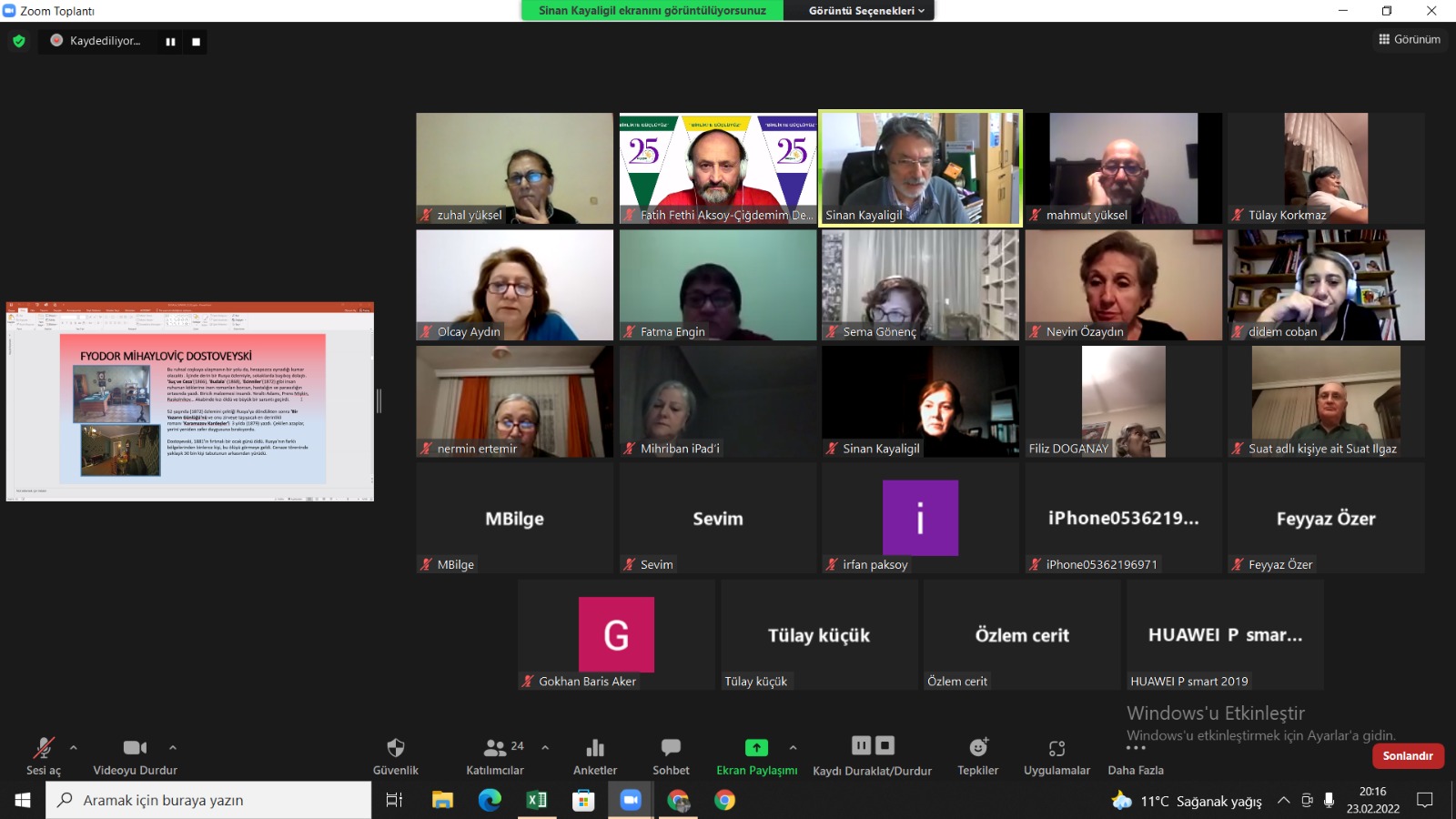Select Tülay küçük participant tile

819,634
